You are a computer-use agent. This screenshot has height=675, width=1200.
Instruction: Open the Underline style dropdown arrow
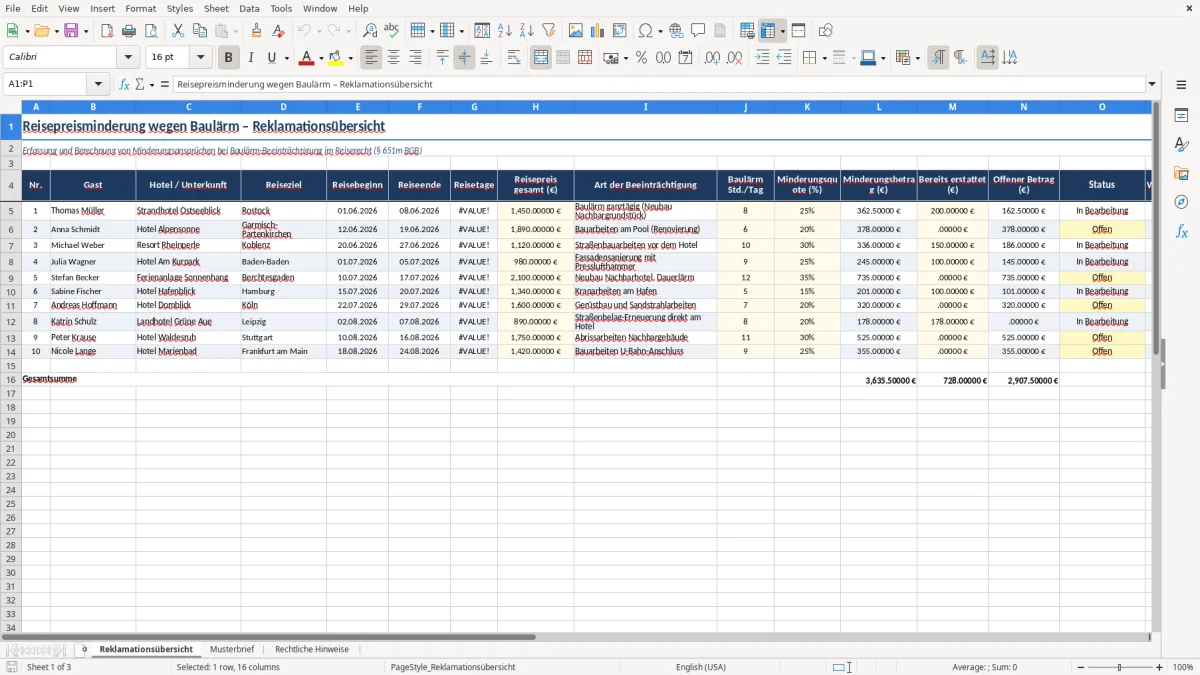point(286,58)
